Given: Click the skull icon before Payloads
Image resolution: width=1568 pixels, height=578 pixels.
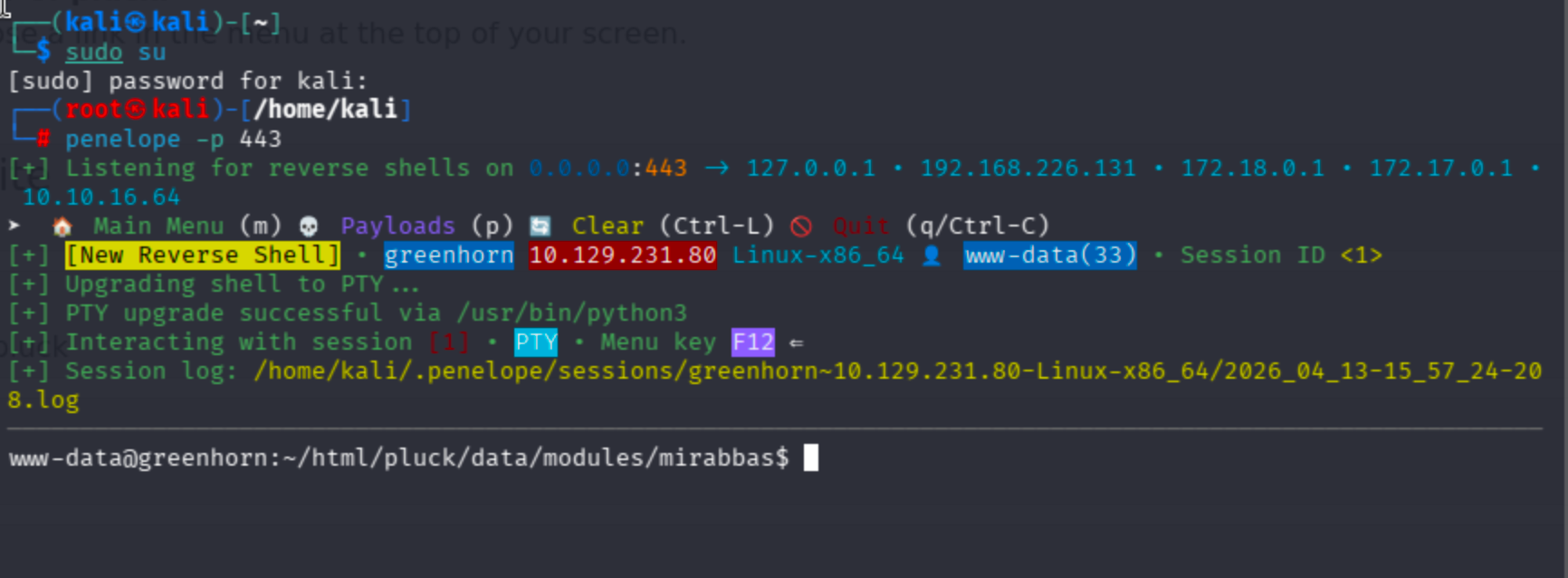Looking at the screenshot, I should tap(309, 226).
